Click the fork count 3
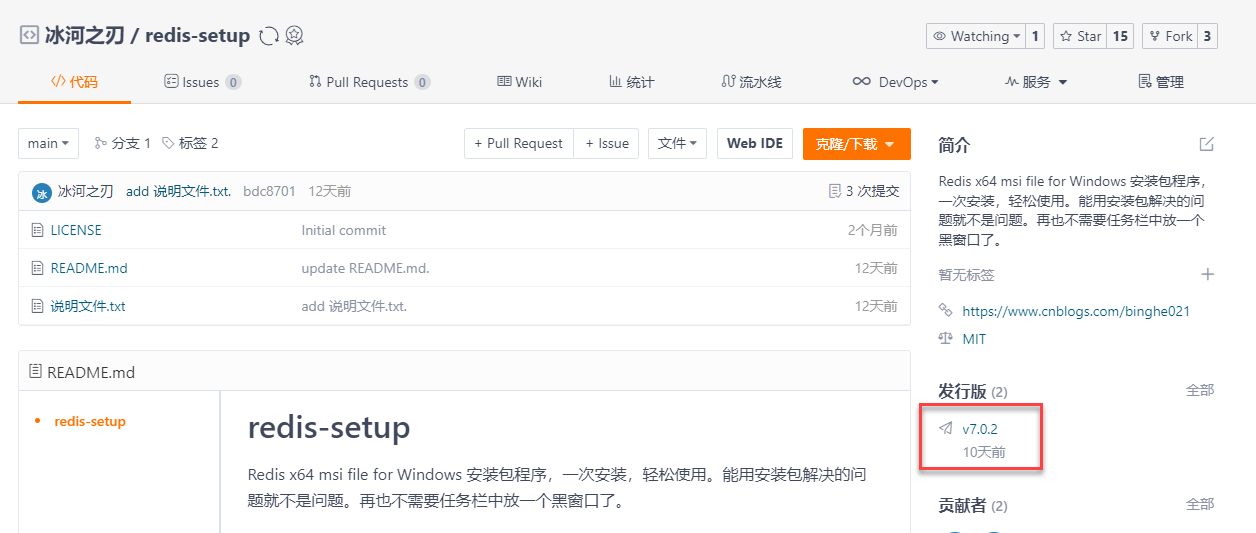The image size is (1256, 533). click(x=1207, y=36)
